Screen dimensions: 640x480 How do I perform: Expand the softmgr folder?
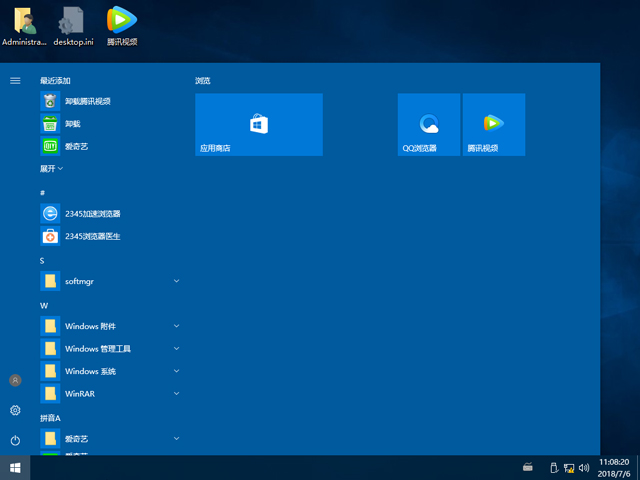click(x=110, y=282)
